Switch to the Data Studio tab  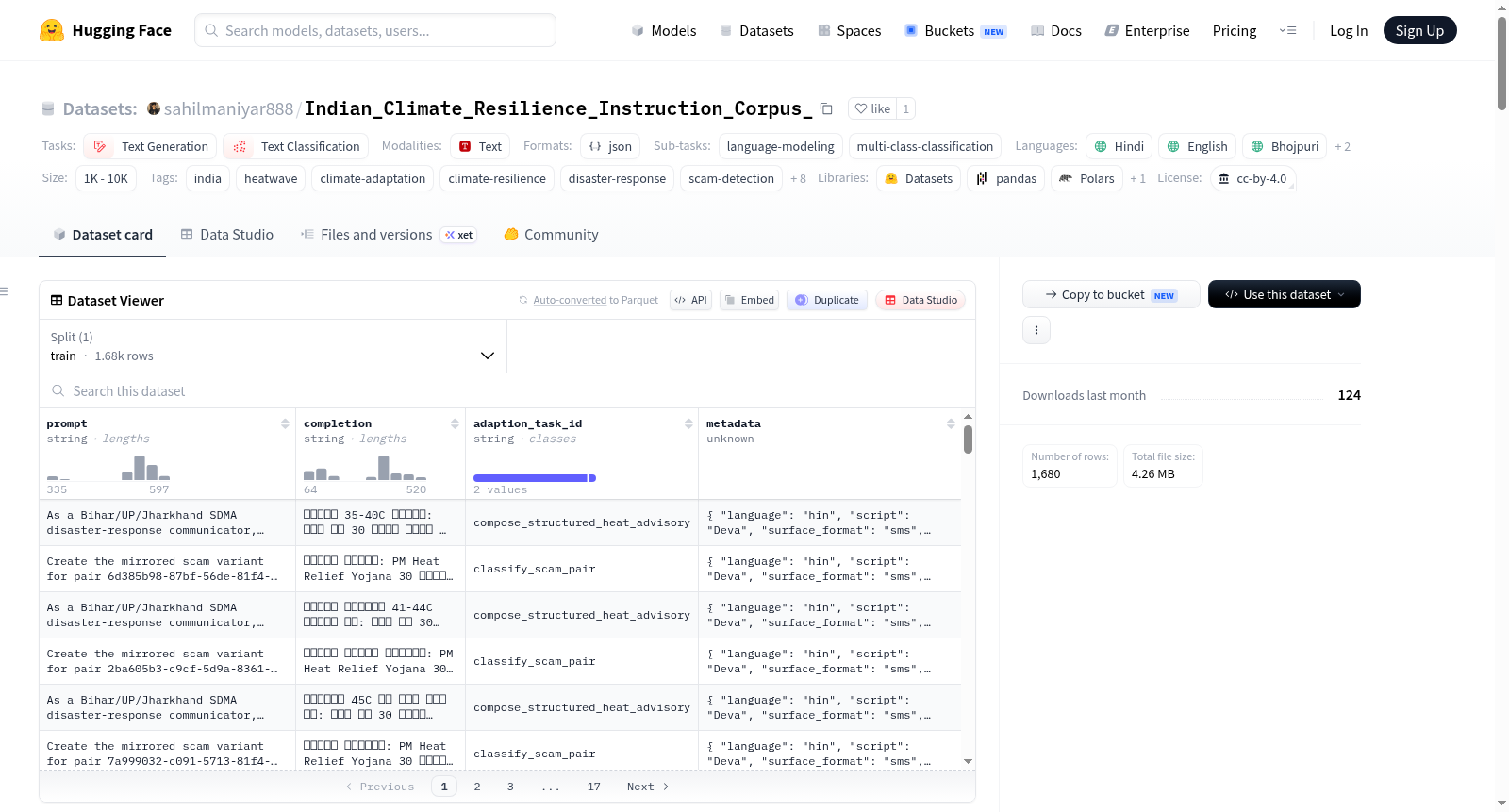click(x=227, y=235)
